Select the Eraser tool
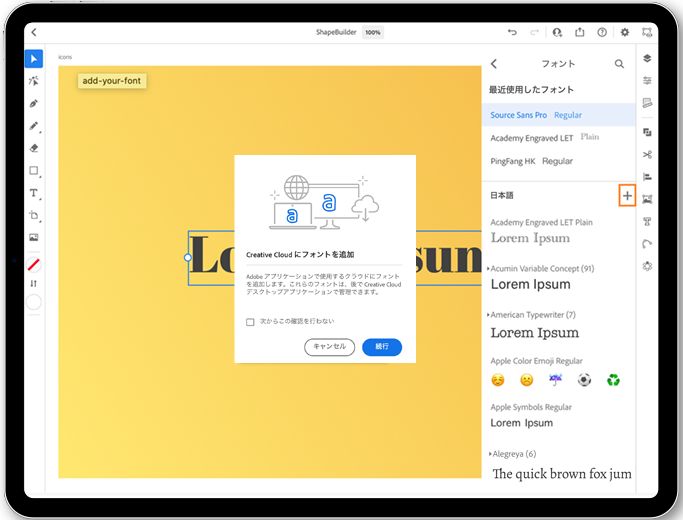The width and height of the screenshot is (683, 520). [34, 148]
